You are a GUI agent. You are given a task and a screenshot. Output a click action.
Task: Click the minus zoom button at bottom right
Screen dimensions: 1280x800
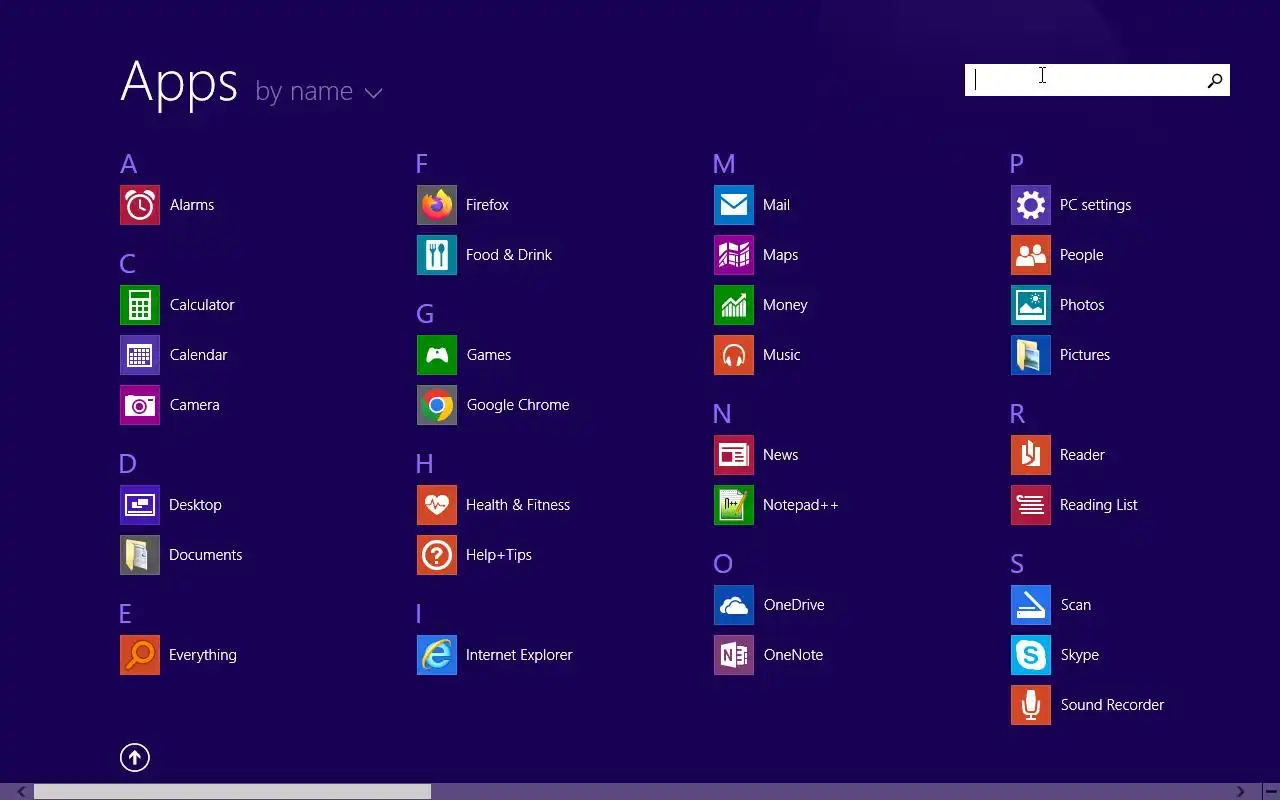1270,792
